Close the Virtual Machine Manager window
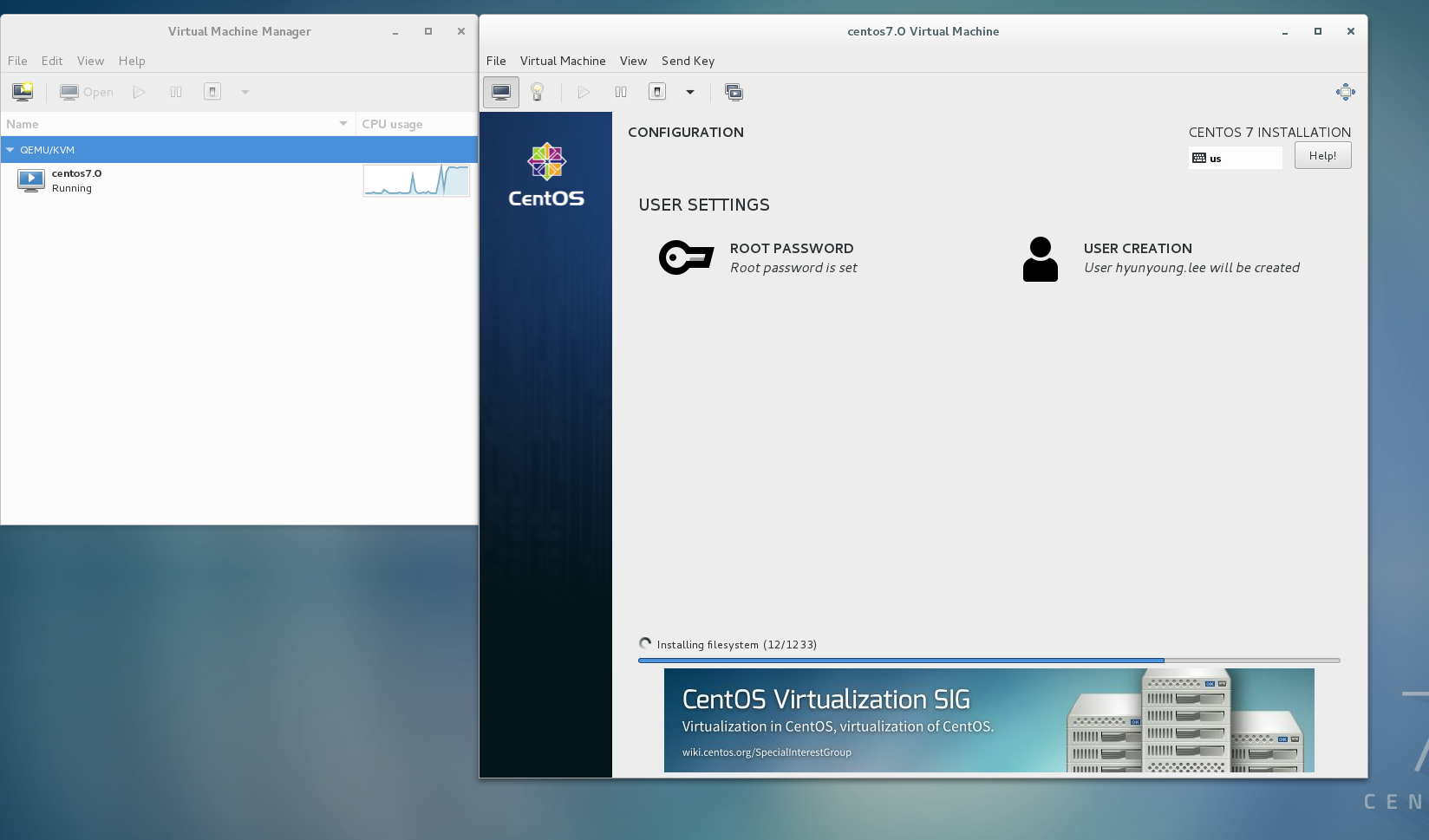1429x840 pixels. coord(461,31)
